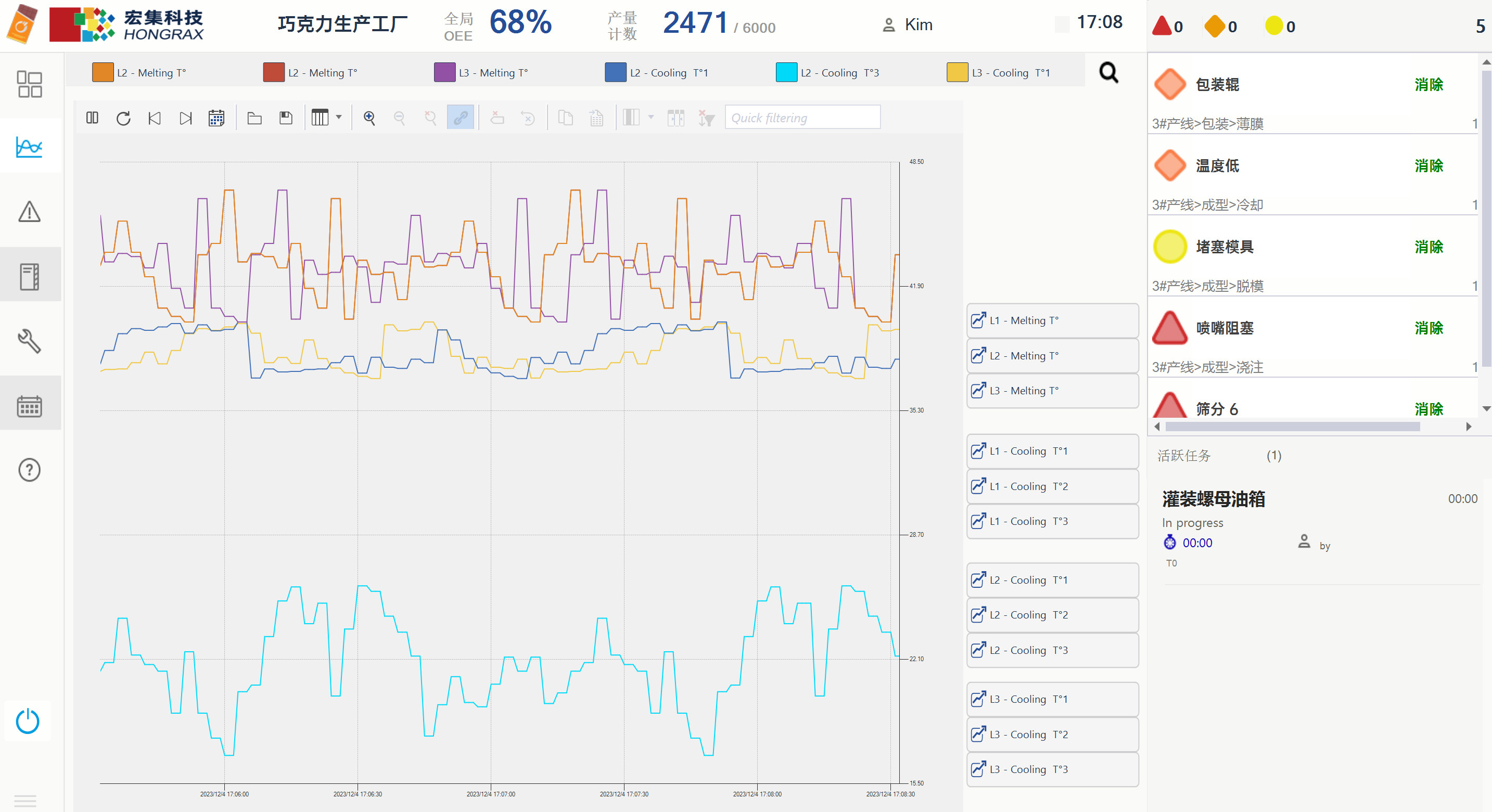Image resolution: width=1492 pixels, height=812 pixels.
Task: Open the help question mark page
Action: tap(30, 469)
